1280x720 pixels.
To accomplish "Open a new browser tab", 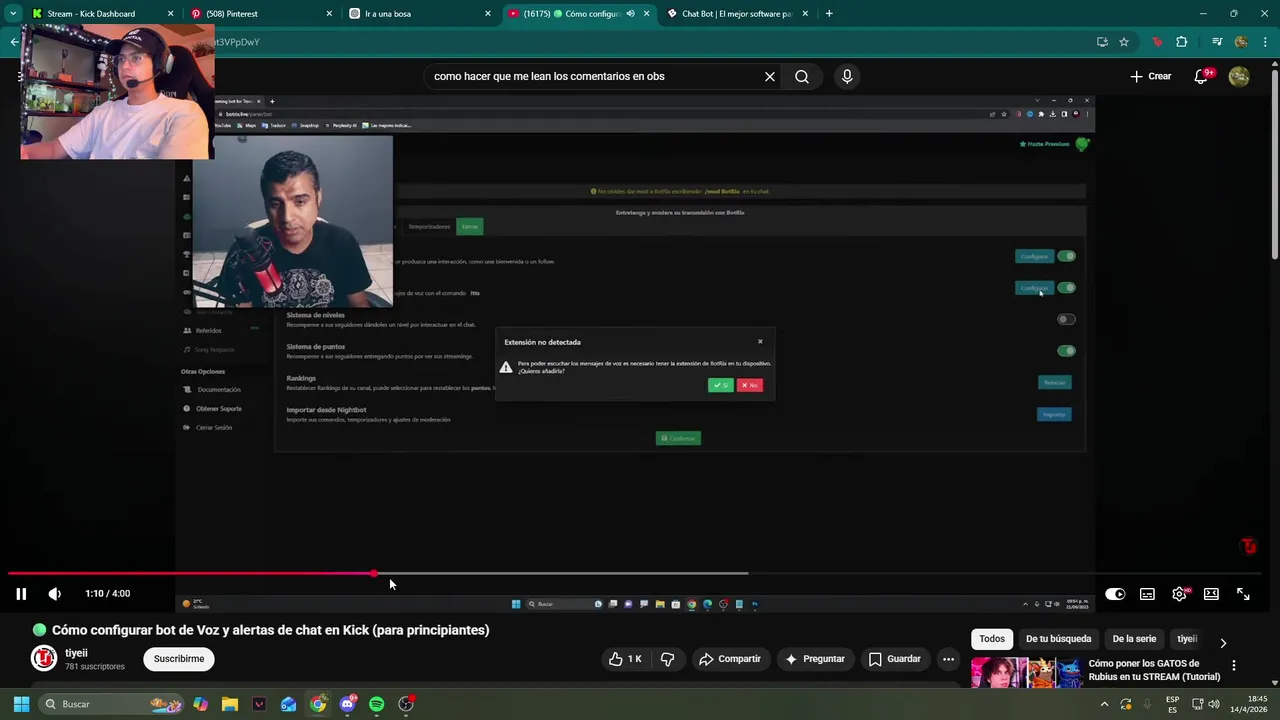I will pyautogui.click(x=829, y=14).
